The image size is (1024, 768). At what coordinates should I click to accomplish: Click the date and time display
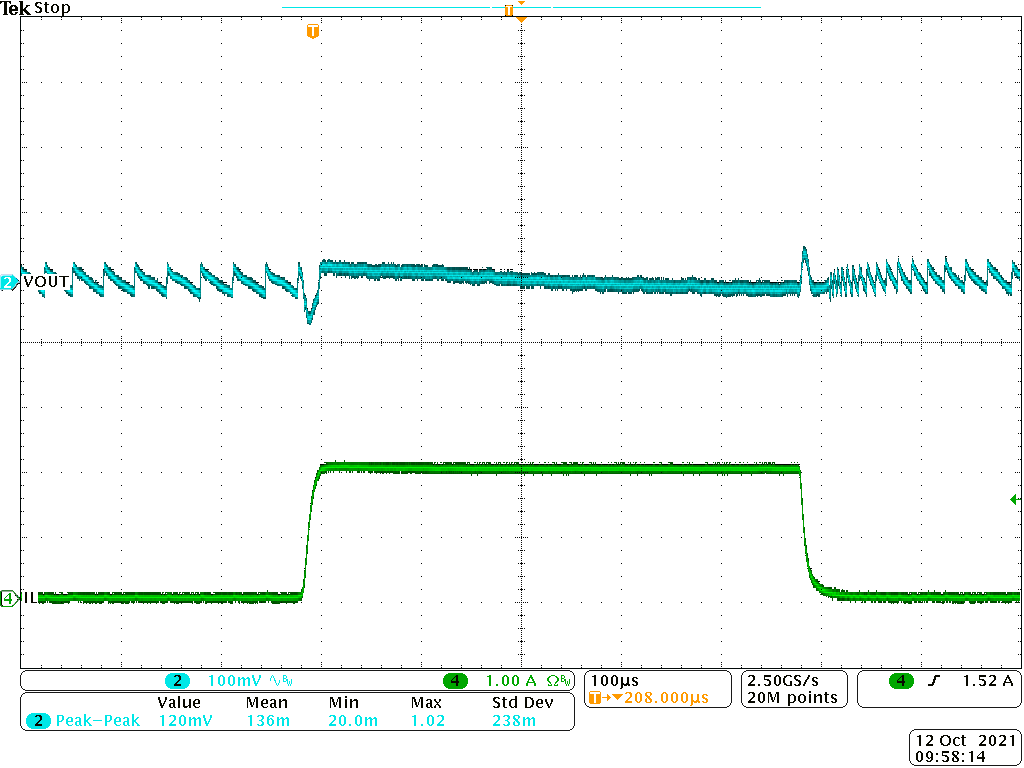point(965,748)
